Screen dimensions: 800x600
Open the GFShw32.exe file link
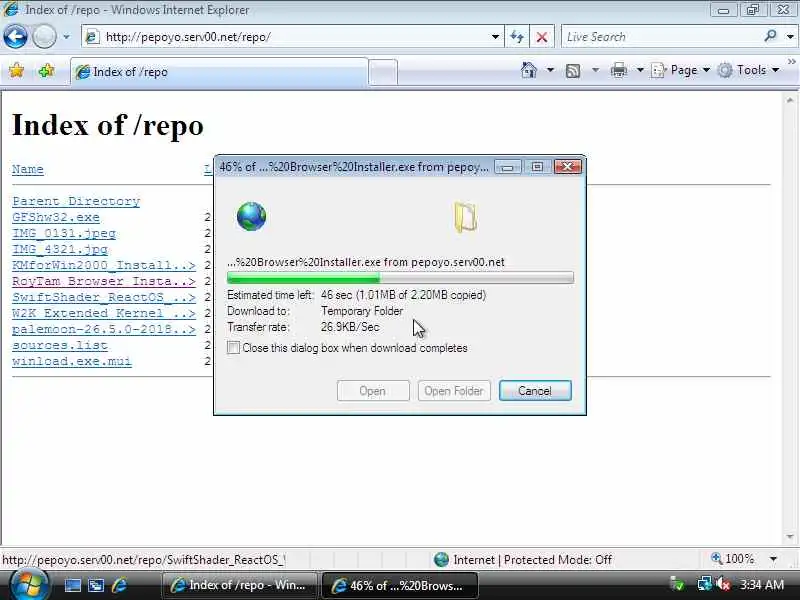click(x=56, y=217)
